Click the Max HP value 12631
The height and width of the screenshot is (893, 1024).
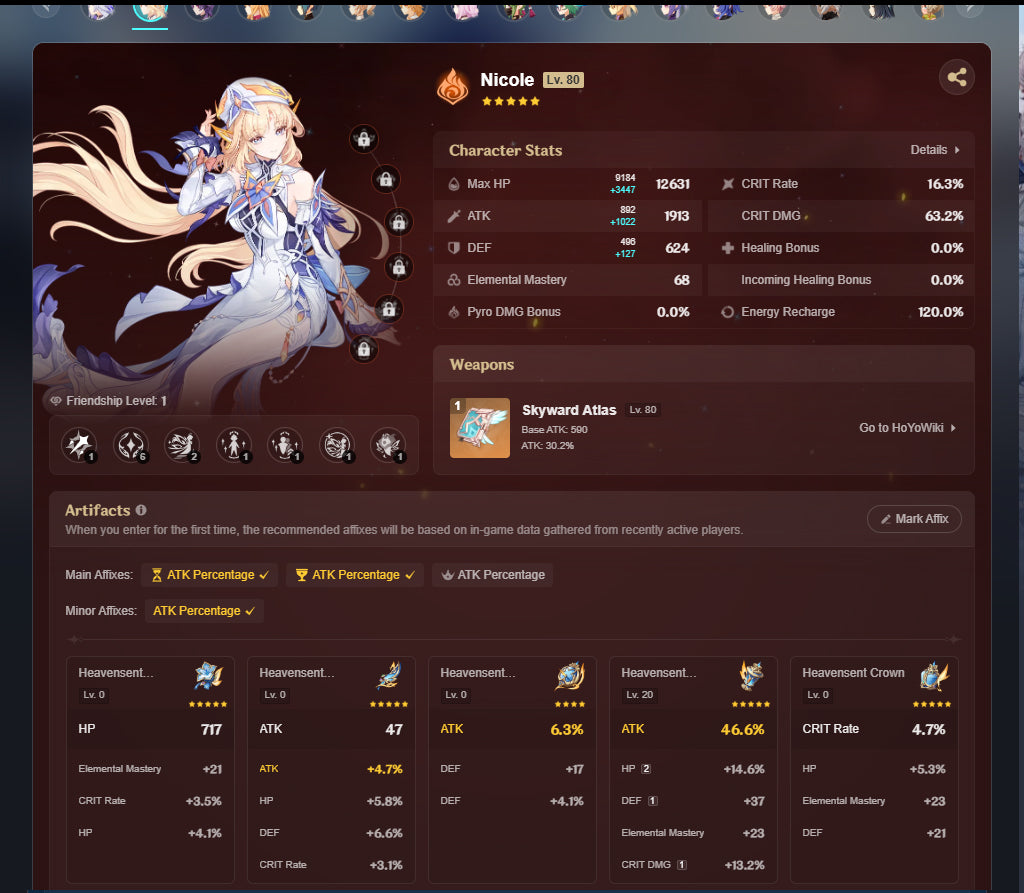coord(673,184)
